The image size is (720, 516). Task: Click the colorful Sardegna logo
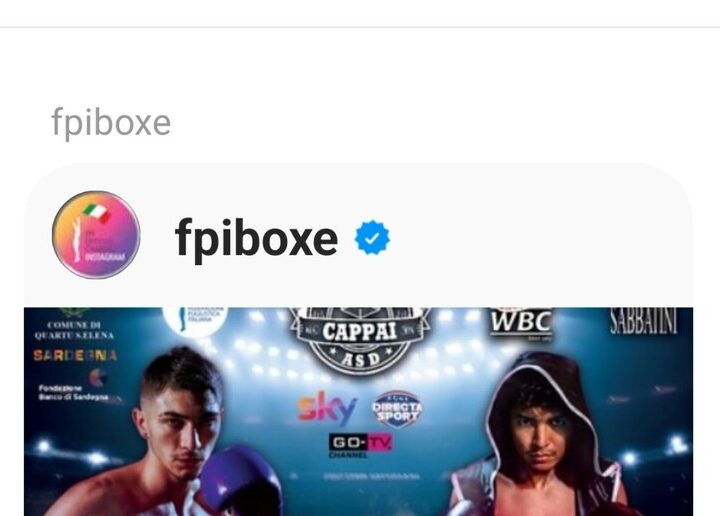click(x=75, y=355)
